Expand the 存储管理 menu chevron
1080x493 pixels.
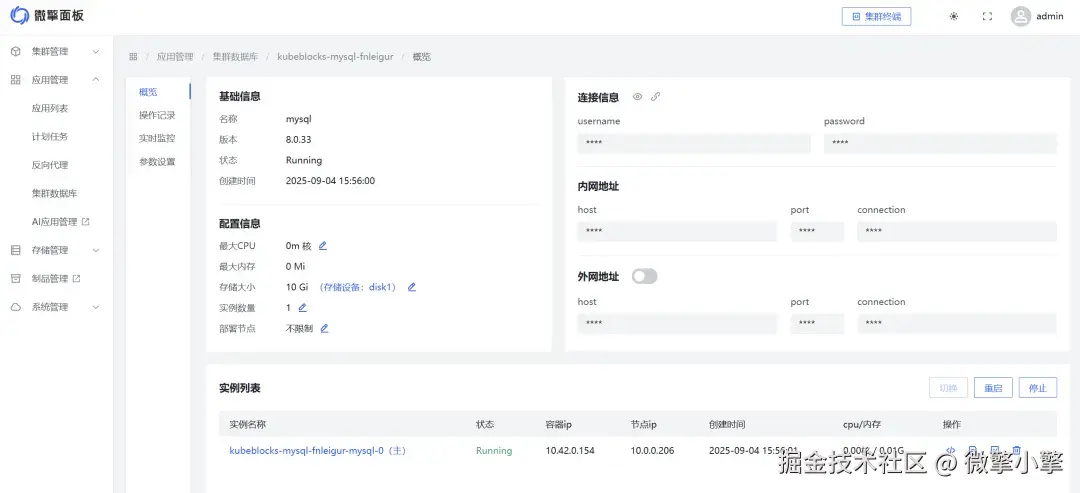(x=96, y=251)
